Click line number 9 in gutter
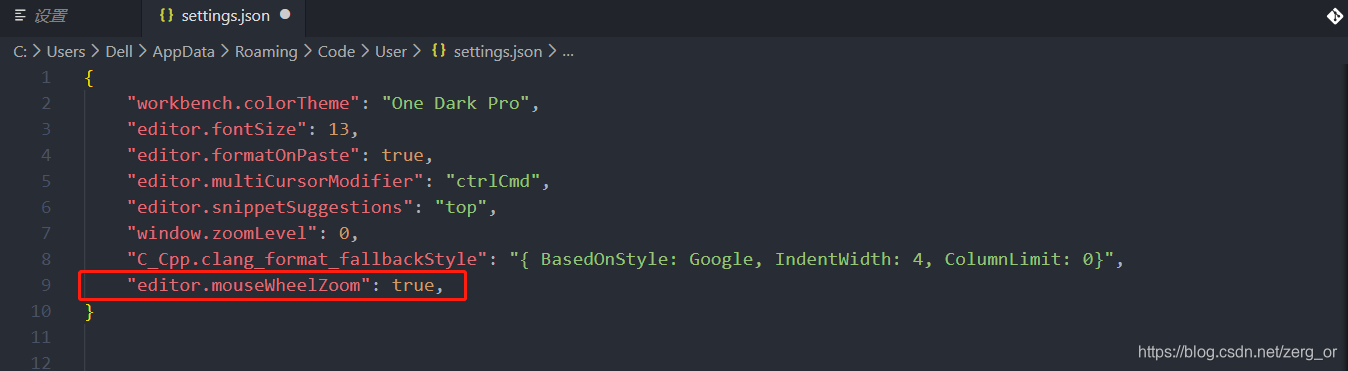The width and height of the screenshot is (1348, 371). point(46,285)
